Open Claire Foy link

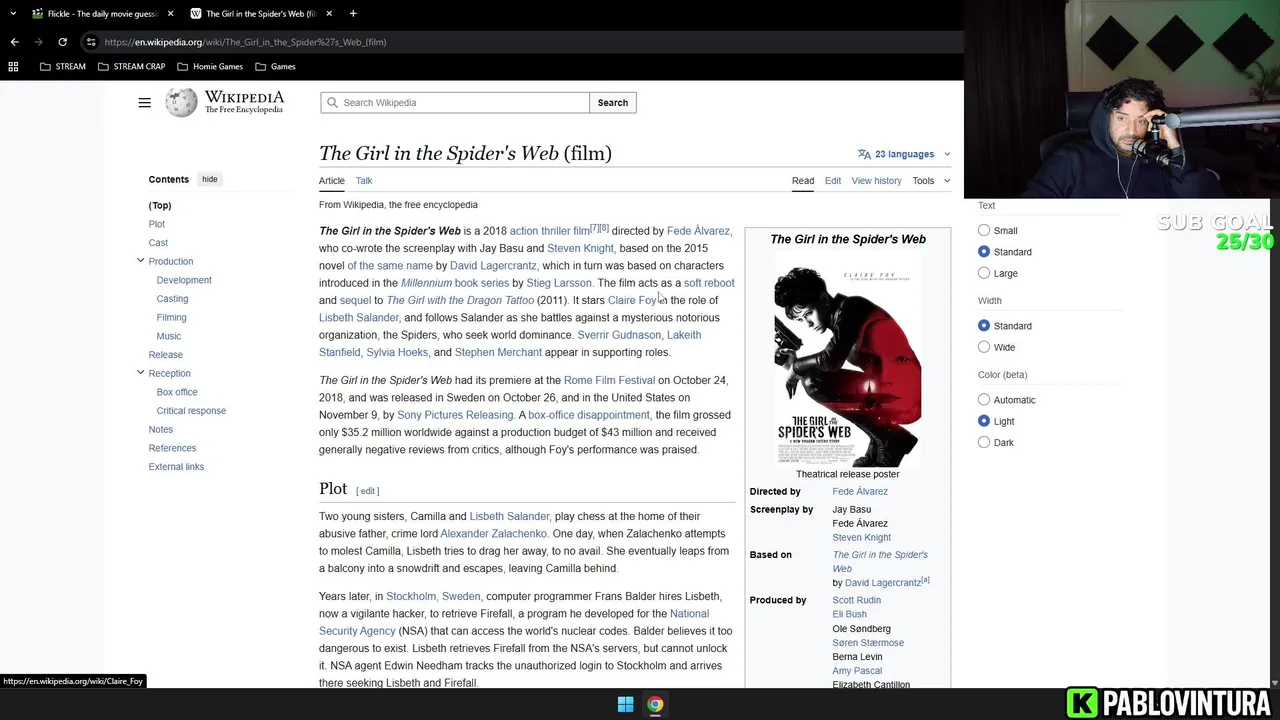coord(633,300)
